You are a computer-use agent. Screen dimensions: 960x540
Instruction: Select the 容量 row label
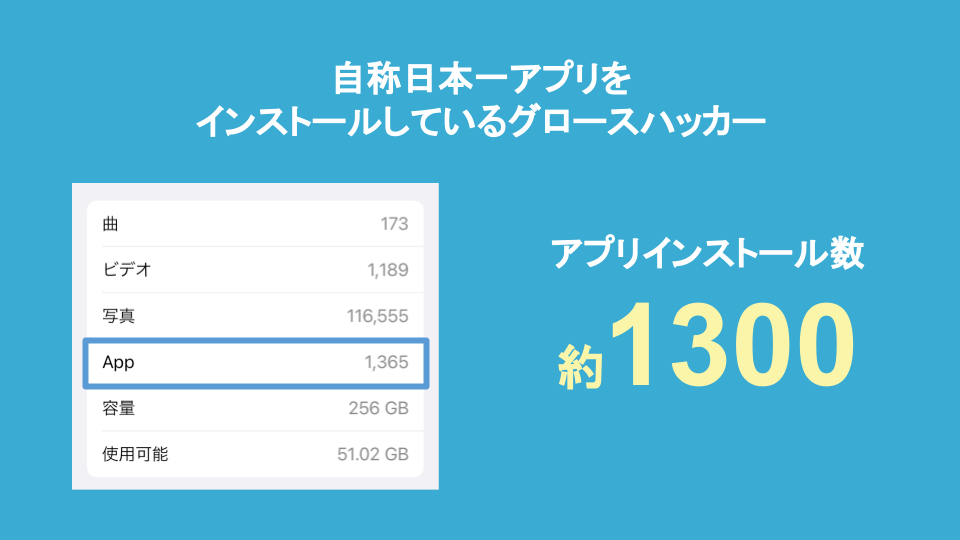click(x=119, y=408)
